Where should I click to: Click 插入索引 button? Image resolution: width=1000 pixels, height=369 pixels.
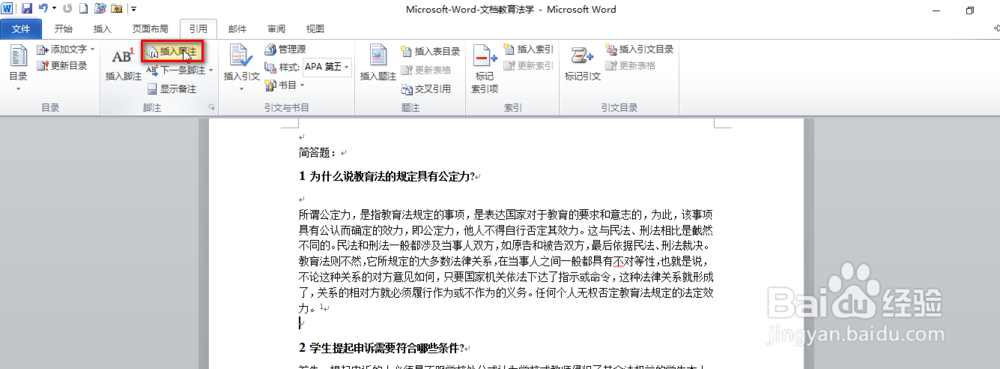[528, 49]
